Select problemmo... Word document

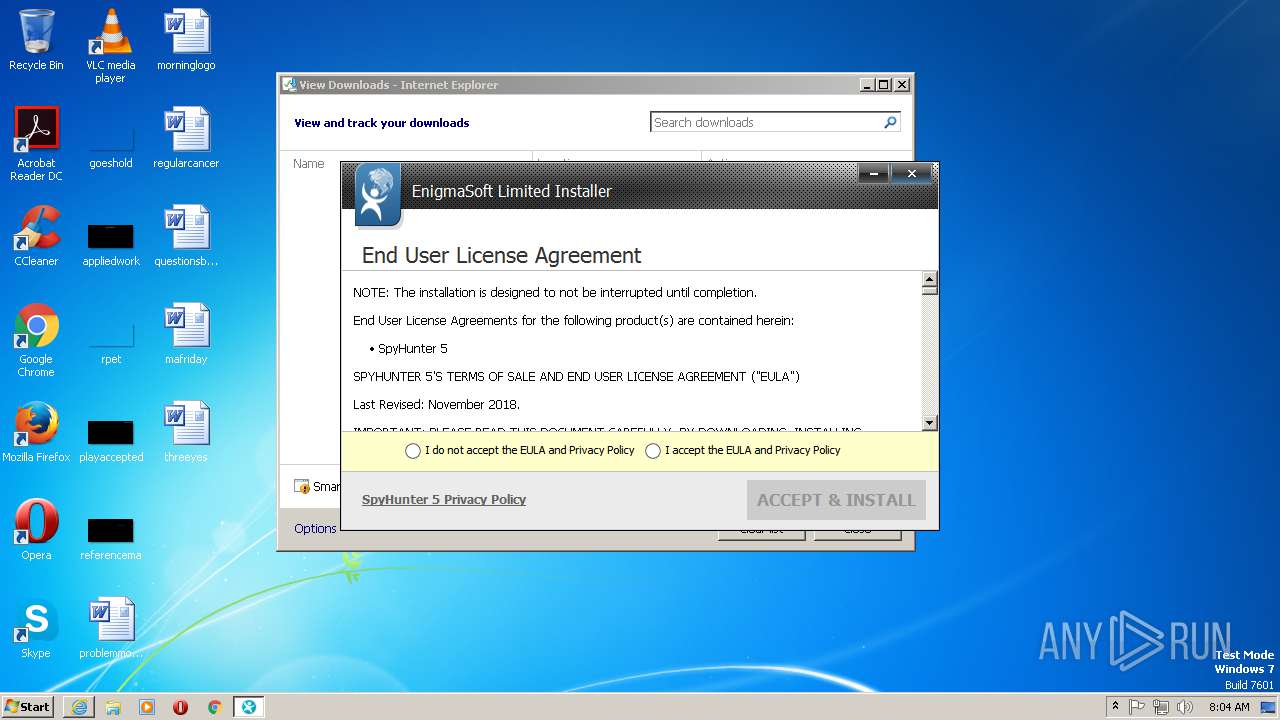pyautogui.click(x=111, y=629)
